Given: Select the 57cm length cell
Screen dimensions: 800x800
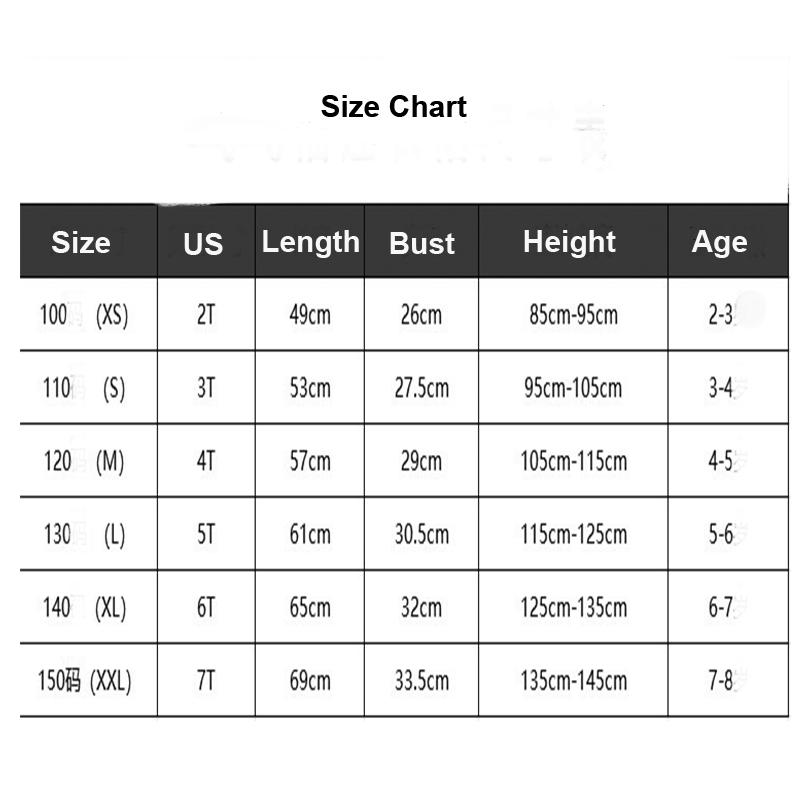Looking at the screenshot, I should click(310, 461).
